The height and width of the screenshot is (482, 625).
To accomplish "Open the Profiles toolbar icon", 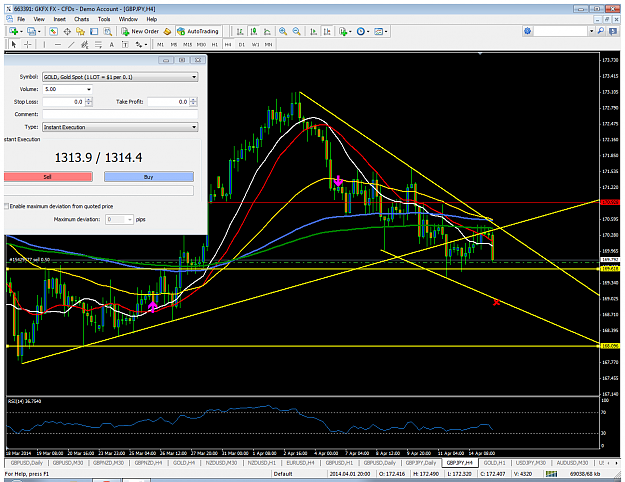I will (31, 31).
